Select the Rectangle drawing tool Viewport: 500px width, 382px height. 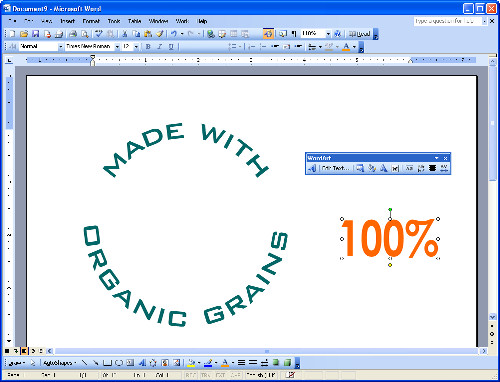click(x=107, y=362)
